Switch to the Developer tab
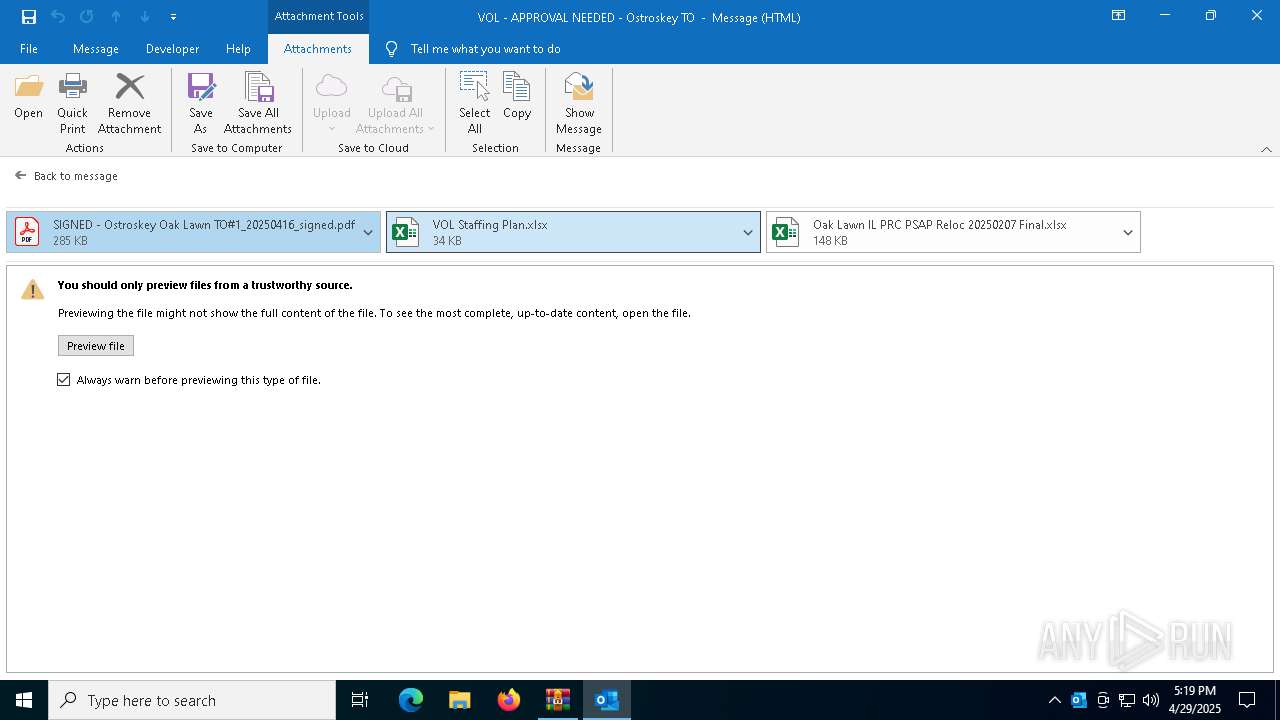Image resolution: width=1280 pixels, height=720 pixels. click(x=172, y=49)
